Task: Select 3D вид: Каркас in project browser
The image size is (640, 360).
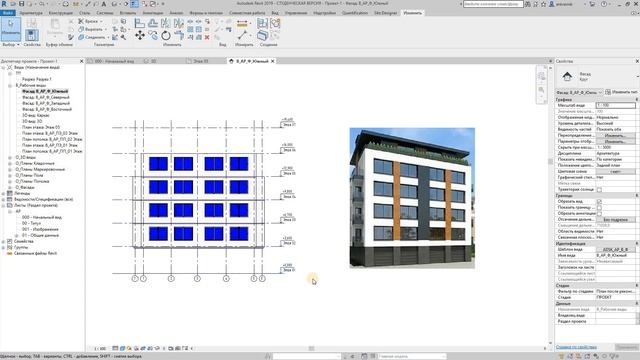Action: pos(36,116)
